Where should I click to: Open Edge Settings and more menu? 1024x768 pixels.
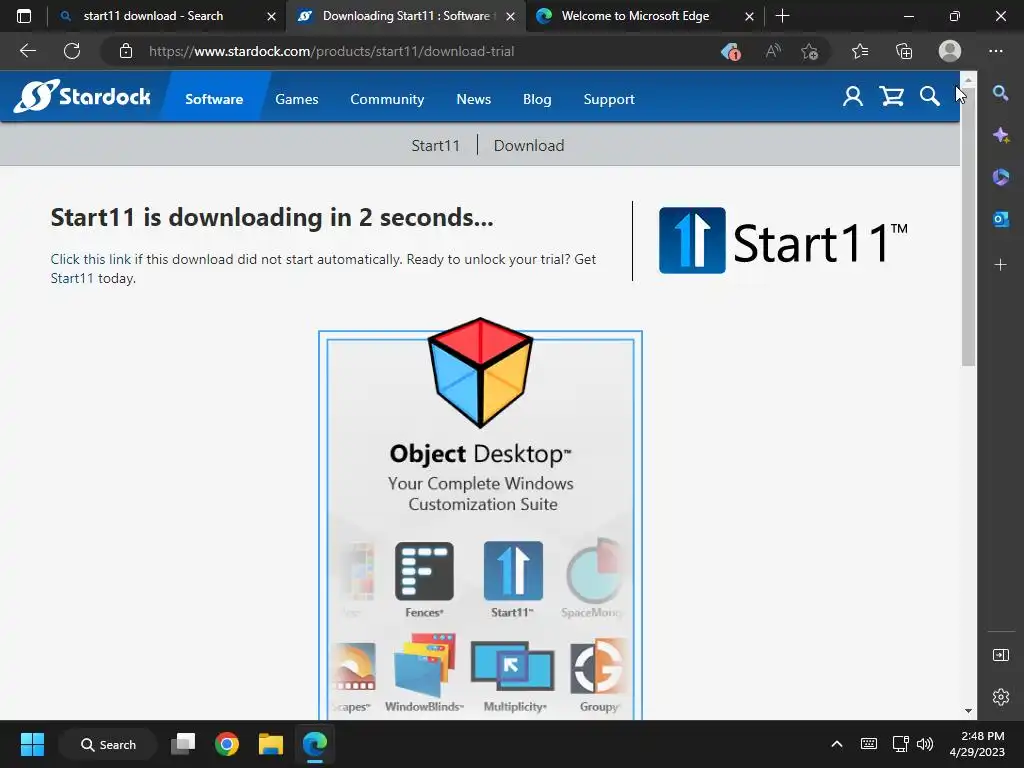pos(996,51)
